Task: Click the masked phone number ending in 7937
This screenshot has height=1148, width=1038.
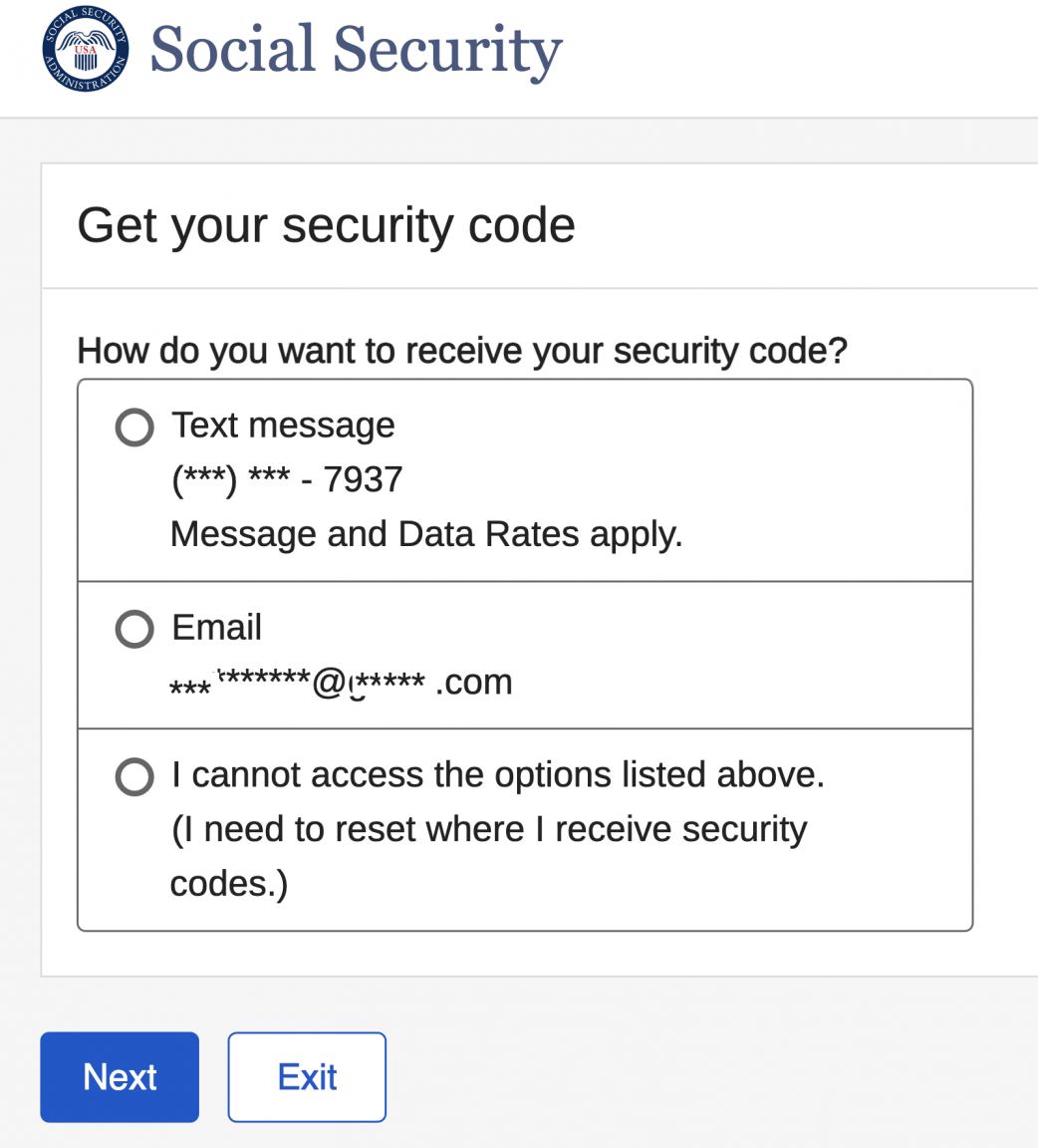Action: [287, 480]
